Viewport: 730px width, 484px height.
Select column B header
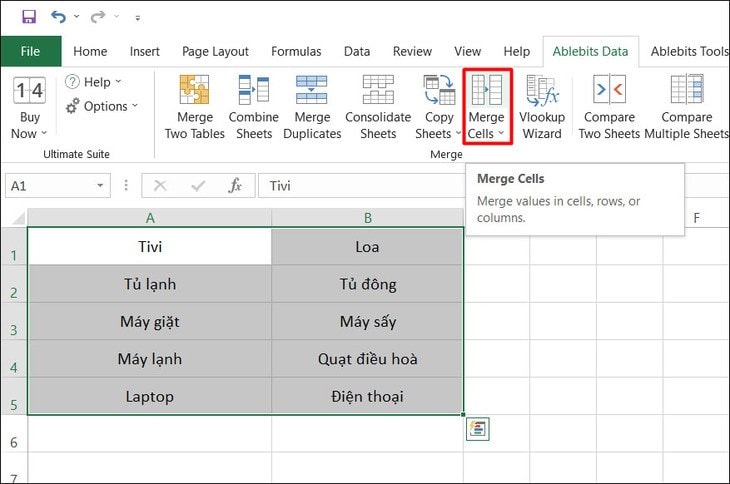[x=368, y=218]
